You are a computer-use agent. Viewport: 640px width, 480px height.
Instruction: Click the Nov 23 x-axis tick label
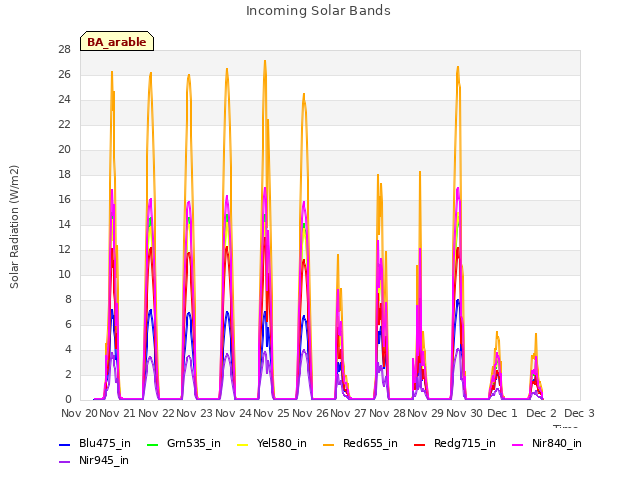(195, 413)
